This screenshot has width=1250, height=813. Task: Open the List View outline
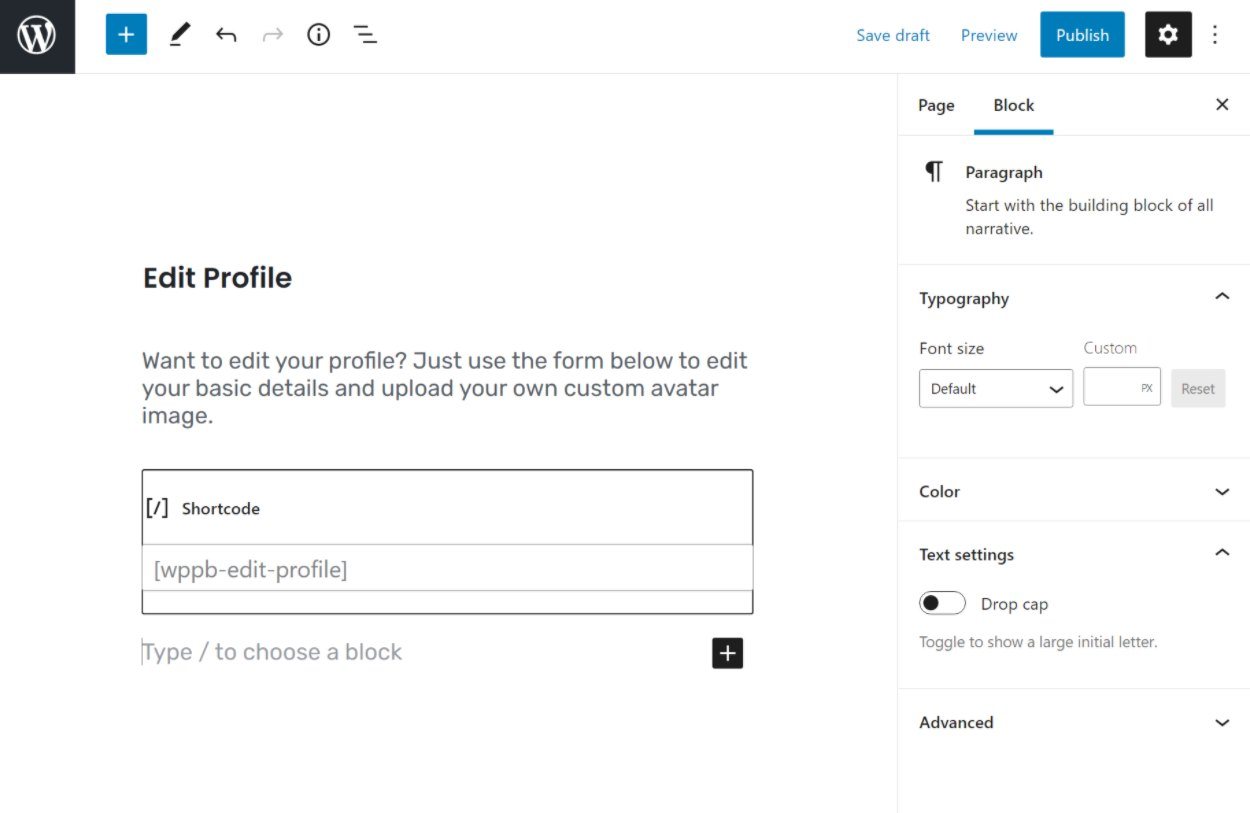point(365,35)
